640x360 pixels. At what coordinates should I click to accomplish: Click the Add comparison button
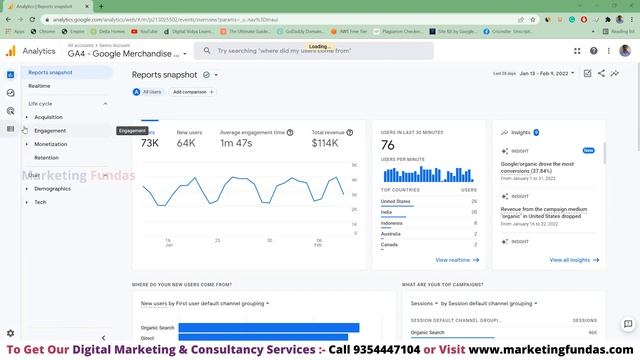coord(193,92)
